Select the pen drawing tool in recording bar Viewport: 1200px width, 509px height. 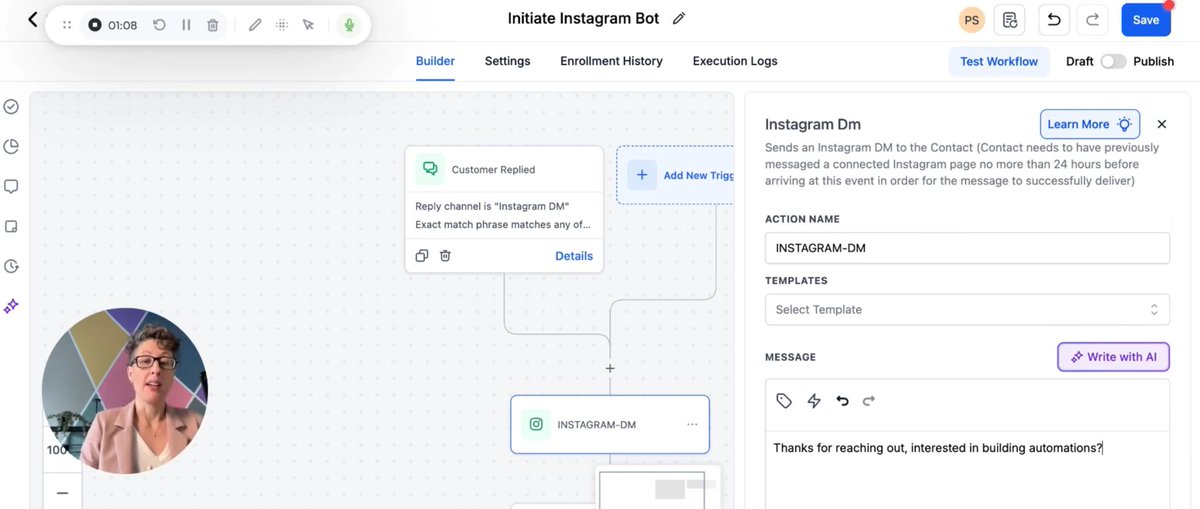(x=255, y=25)
